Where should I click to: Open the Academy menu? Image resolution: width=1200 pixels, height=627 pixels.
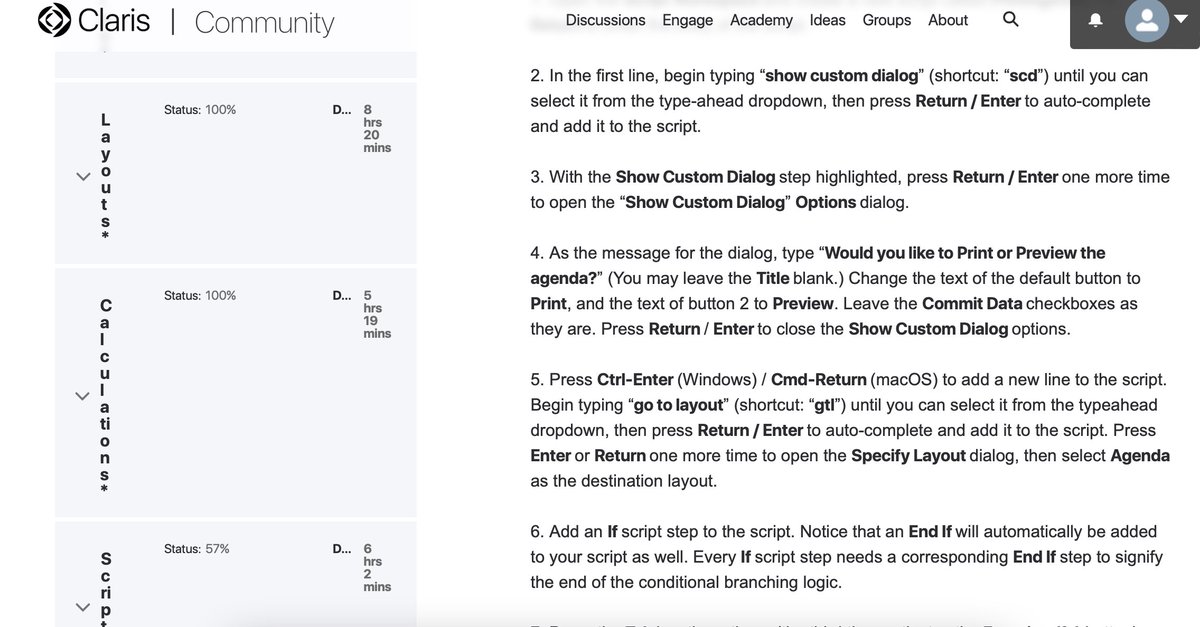point(761,20)
